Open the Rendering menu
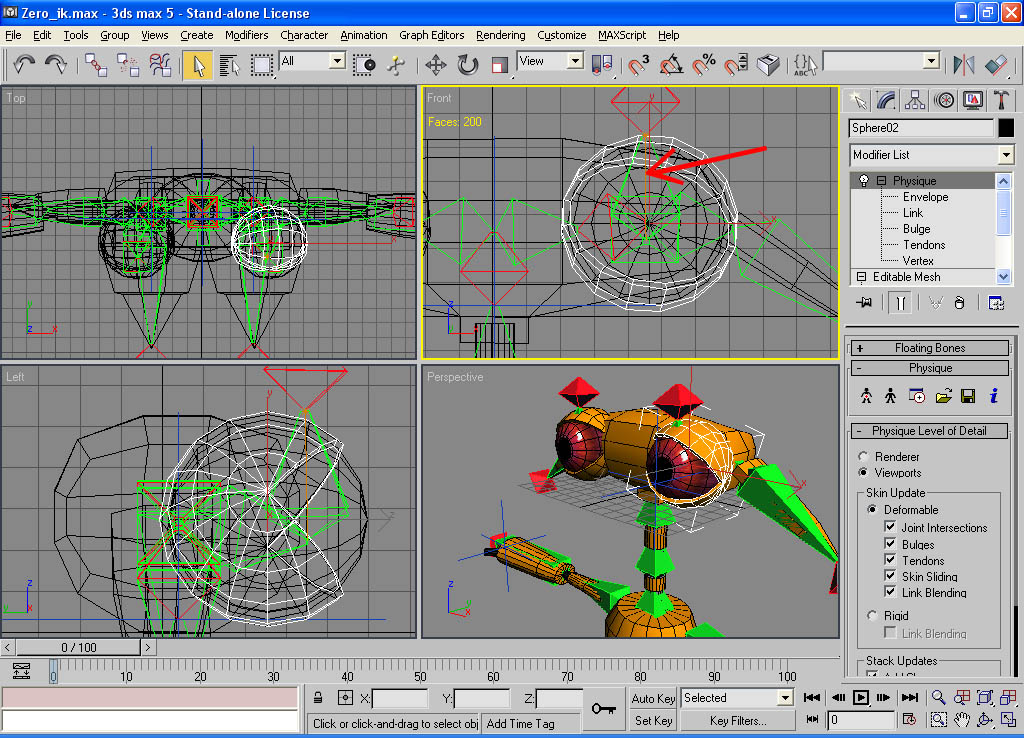The width and height of the screenshot is (1024, 738). 501,35
